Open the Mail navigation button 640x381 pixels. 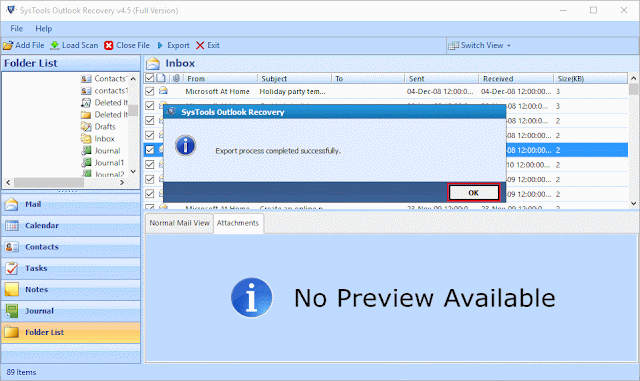coord(71,204)
